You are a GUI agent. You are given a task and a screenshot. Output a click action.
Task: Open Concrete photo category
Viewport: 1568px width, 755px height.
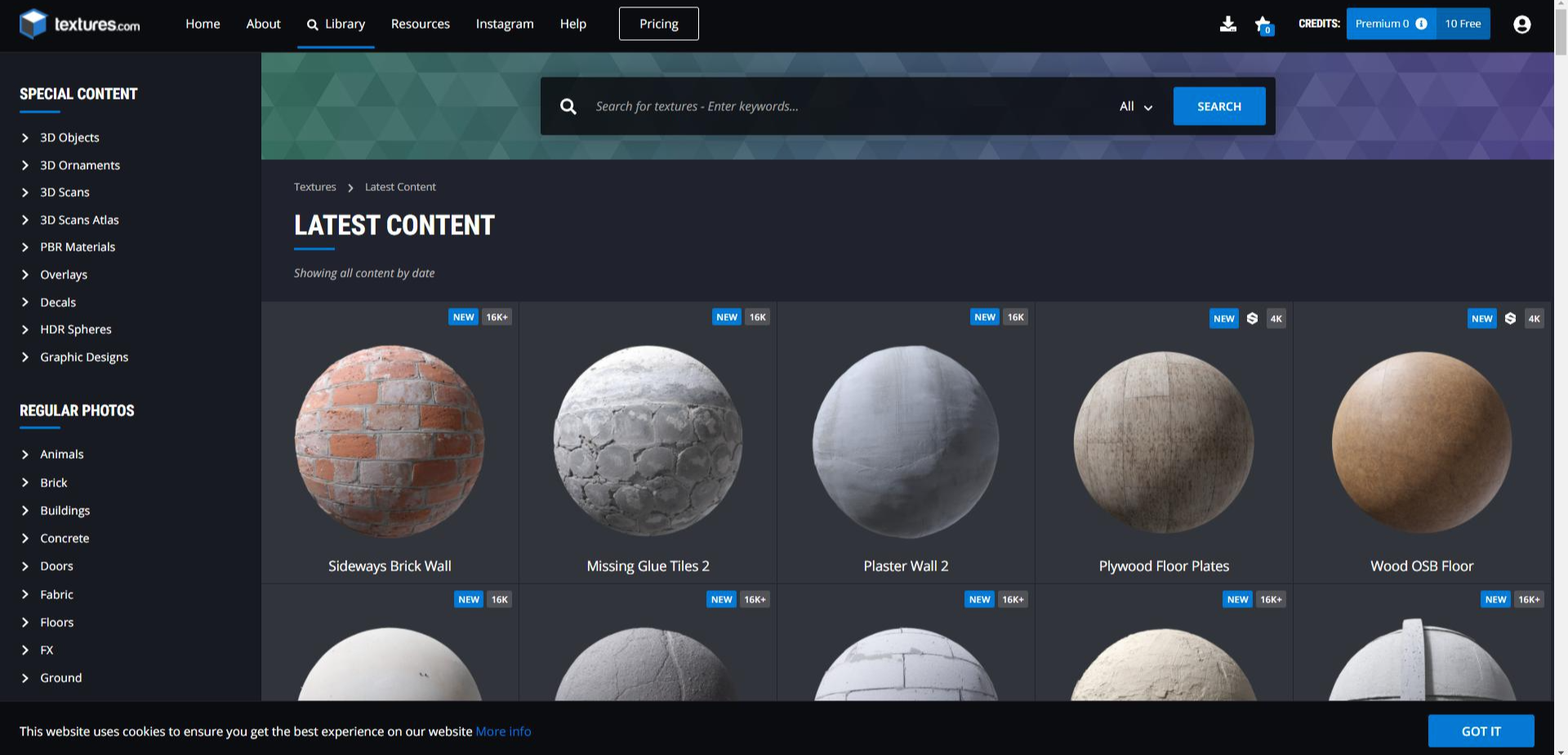(65, 538)
